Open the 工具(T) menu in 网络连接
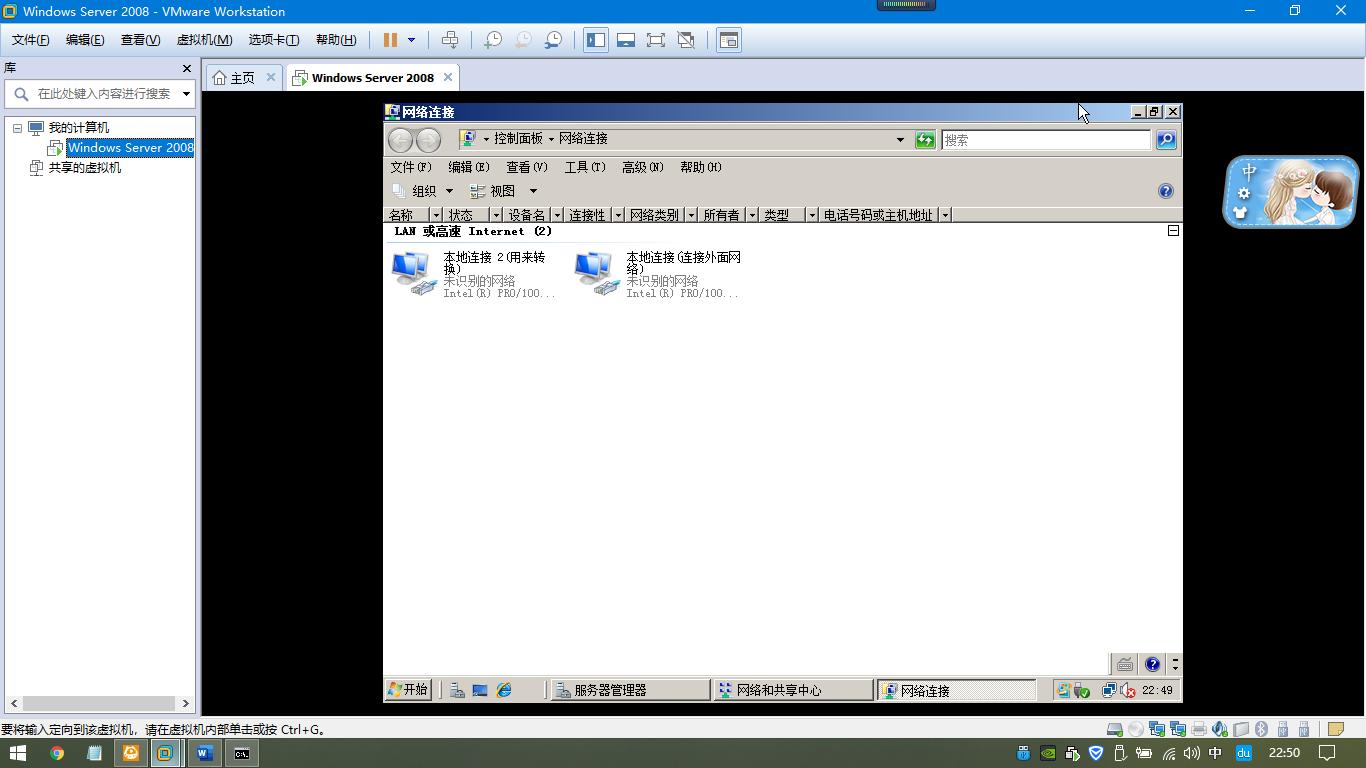The height and width of the screenshot is (768, 1366). [585, 167]
